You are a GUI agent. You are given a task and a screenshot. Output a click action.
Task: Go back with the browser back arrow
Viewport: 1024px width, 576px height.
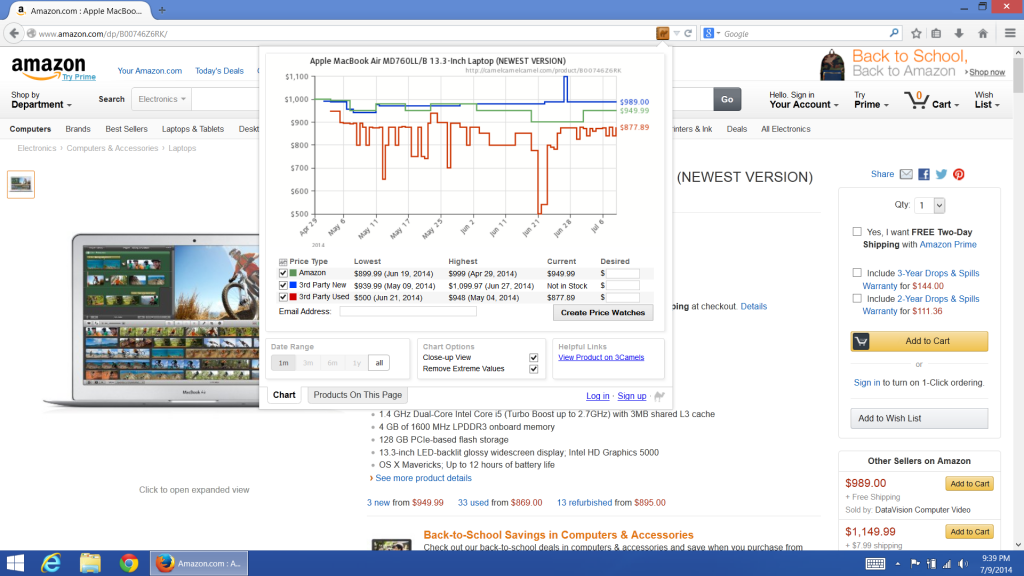(x=14, y=33)
